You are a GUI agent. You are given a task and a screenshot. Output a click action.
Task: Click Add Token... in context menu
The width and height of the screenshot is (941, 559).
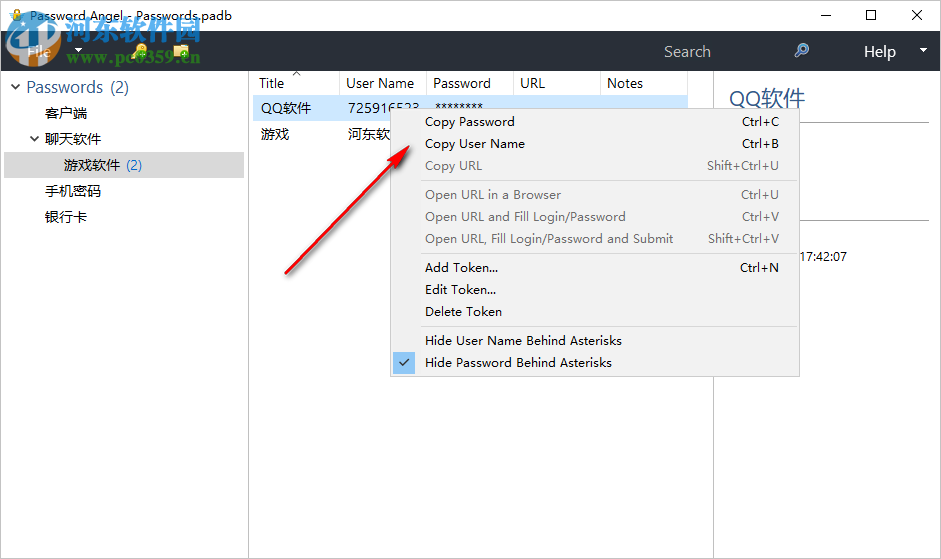461,268
